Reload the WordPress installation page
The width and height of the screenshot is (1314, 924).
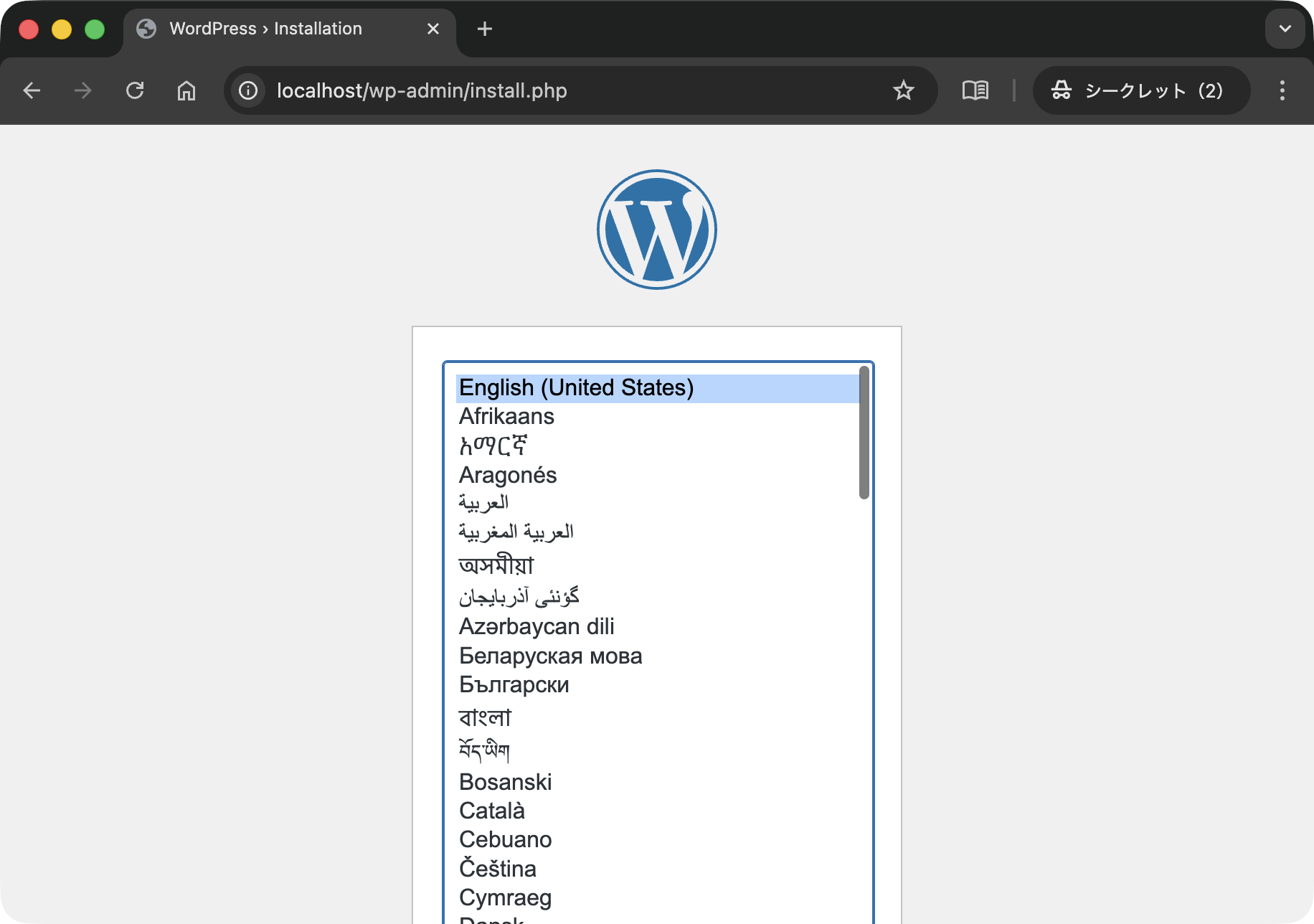coord(135,90)
